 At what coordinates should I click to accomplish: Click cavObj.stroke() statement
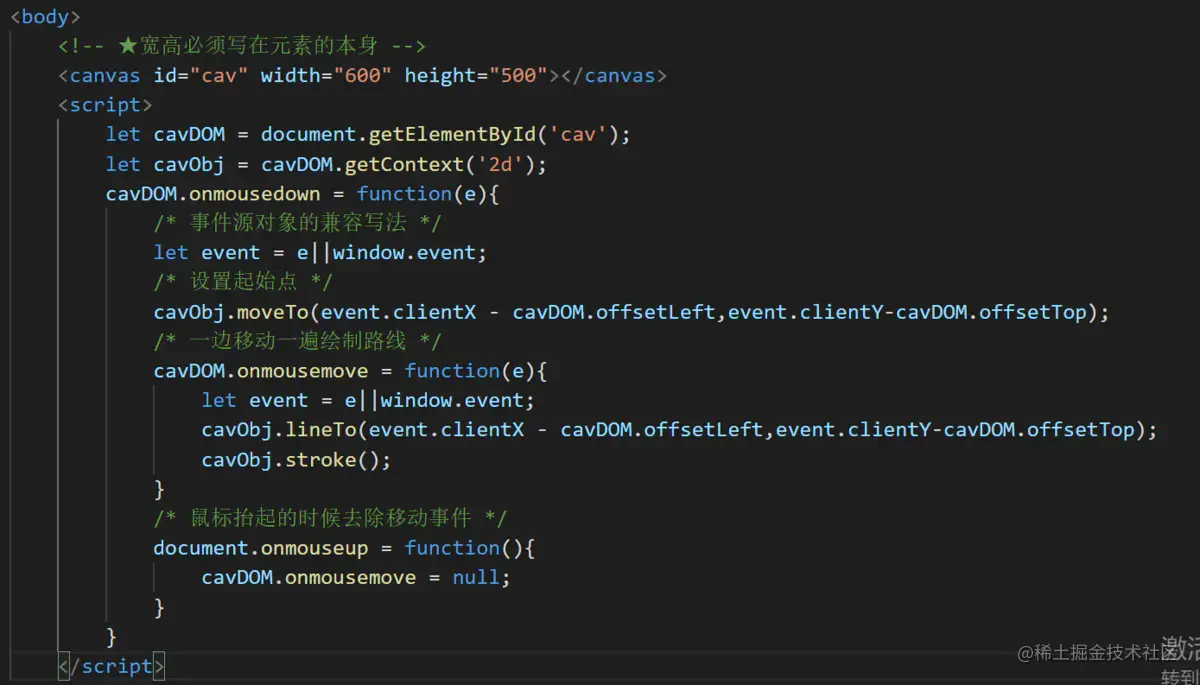[x=297, y=460]
